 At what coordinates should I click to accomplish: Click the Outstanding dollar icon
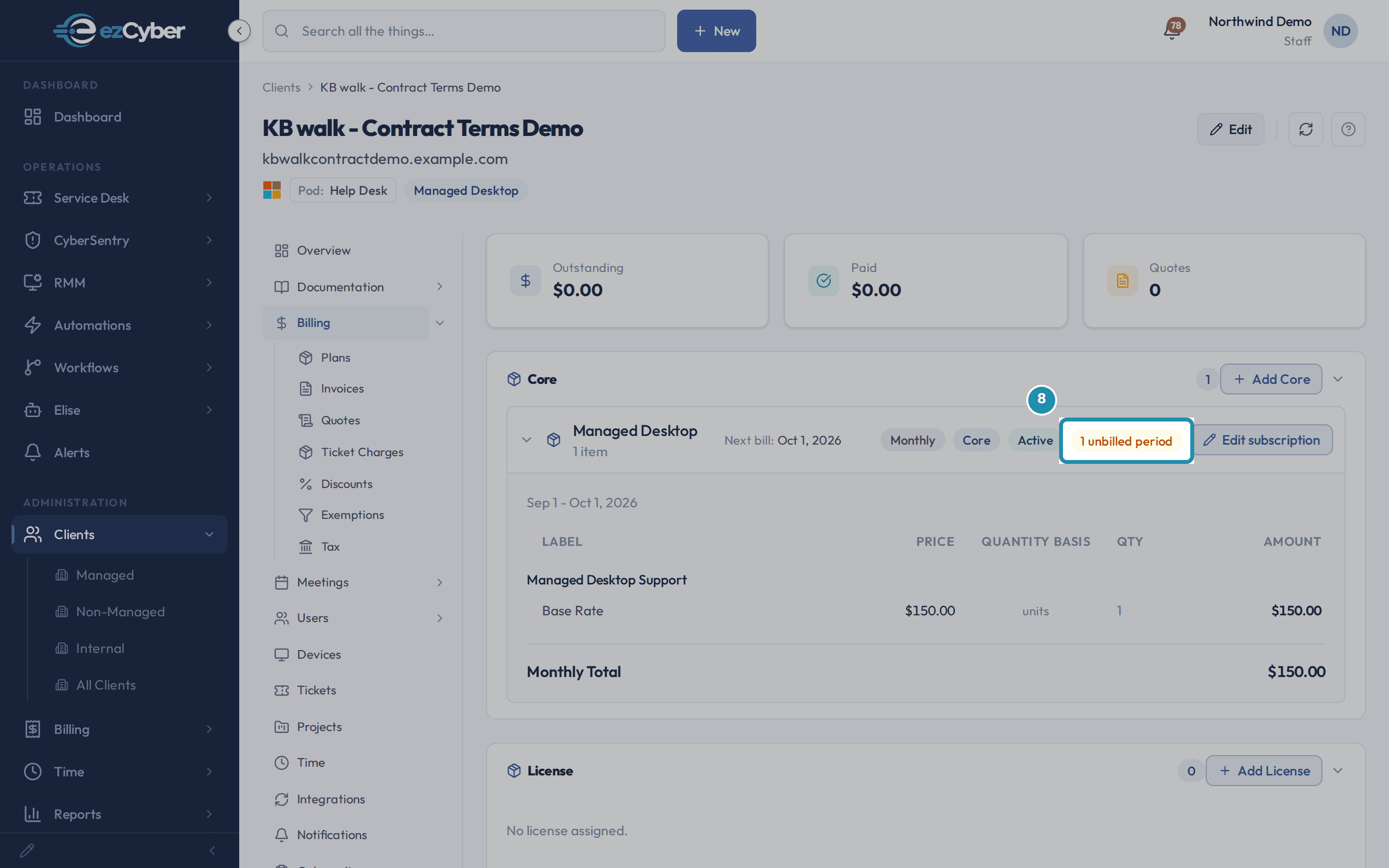coord(525,281)
